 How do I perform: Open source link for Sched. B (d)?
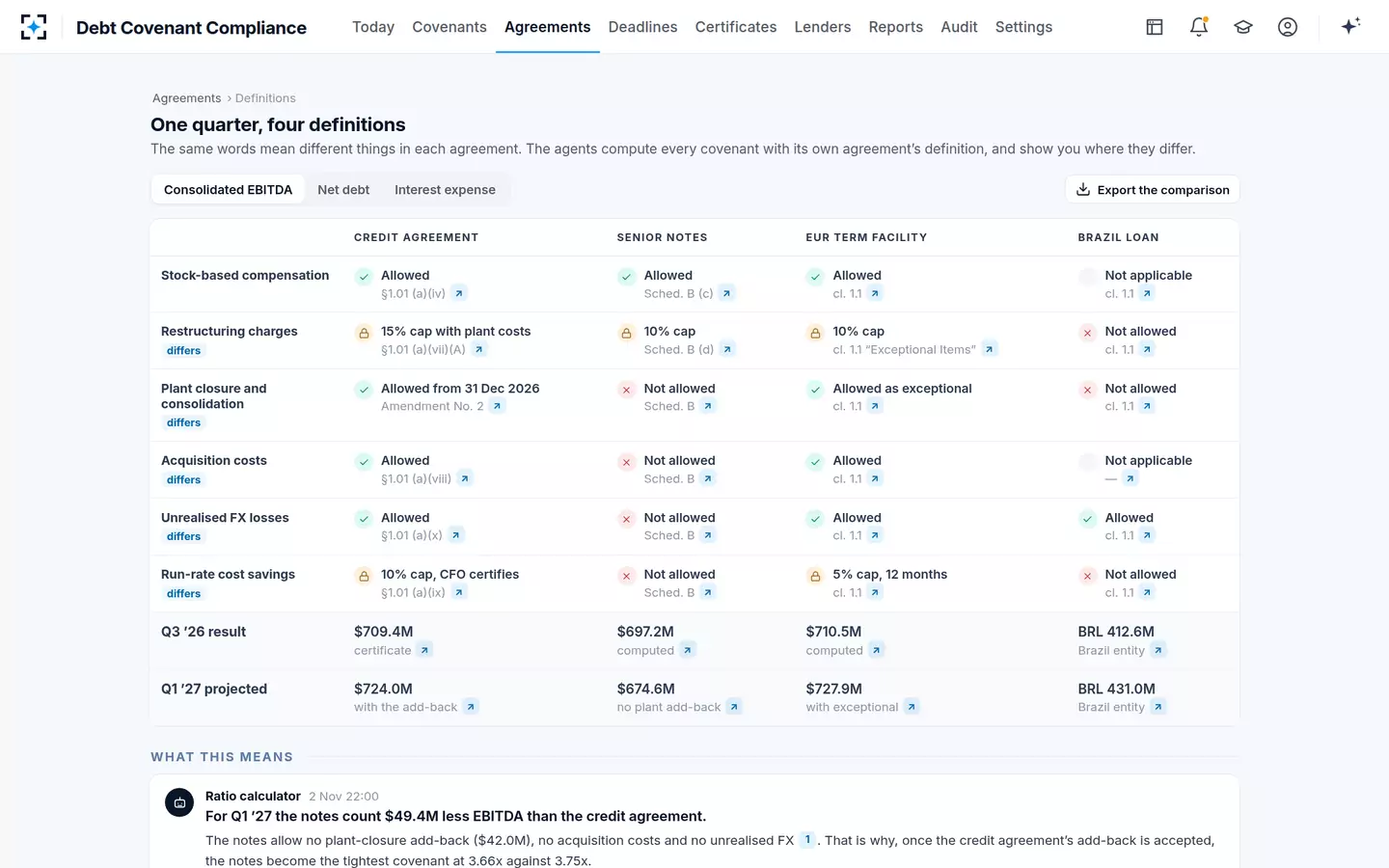727,350
